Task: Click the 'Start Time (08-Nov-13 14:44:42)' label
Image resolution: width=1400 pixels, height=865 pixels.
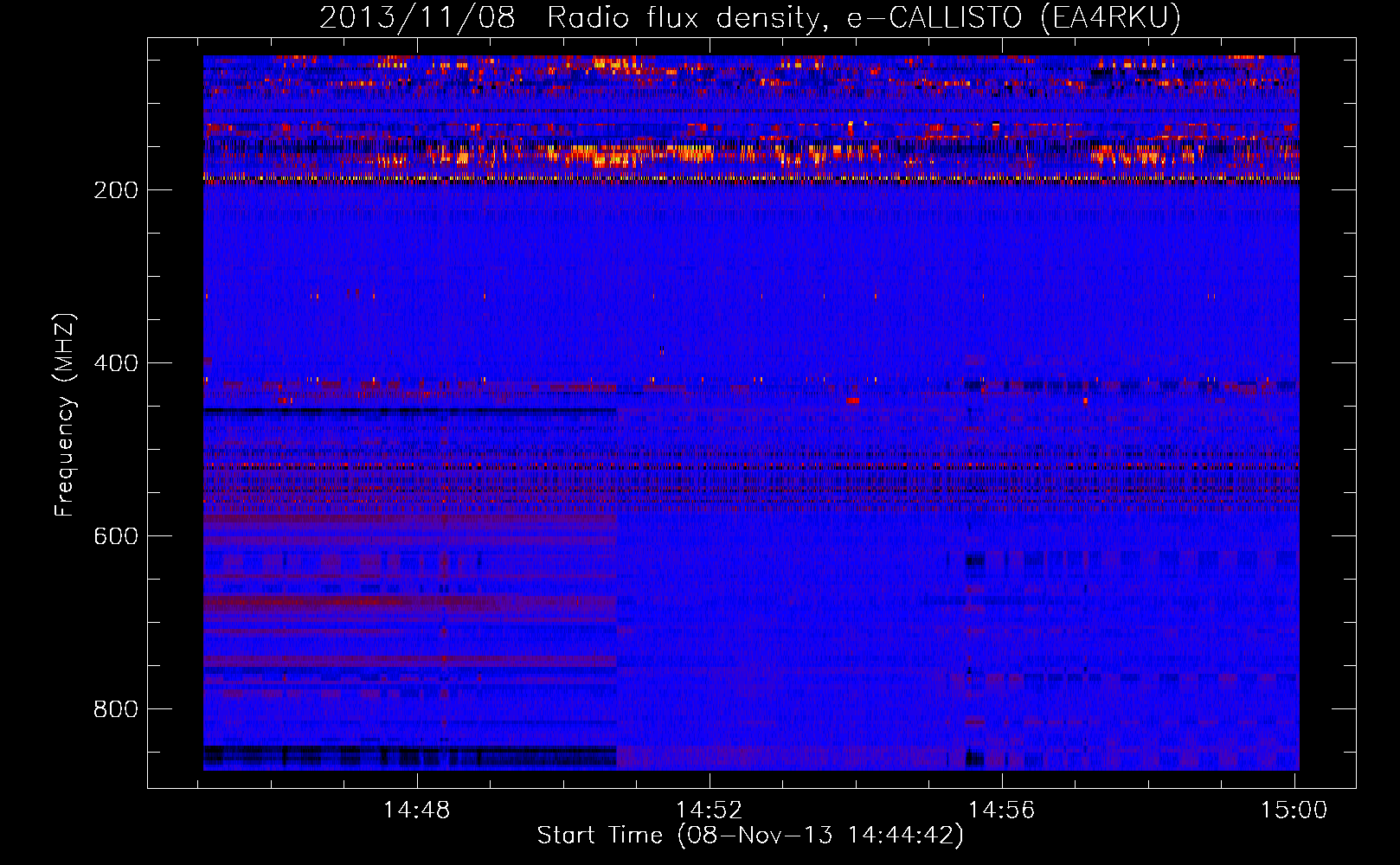Action: click(750, 836)
